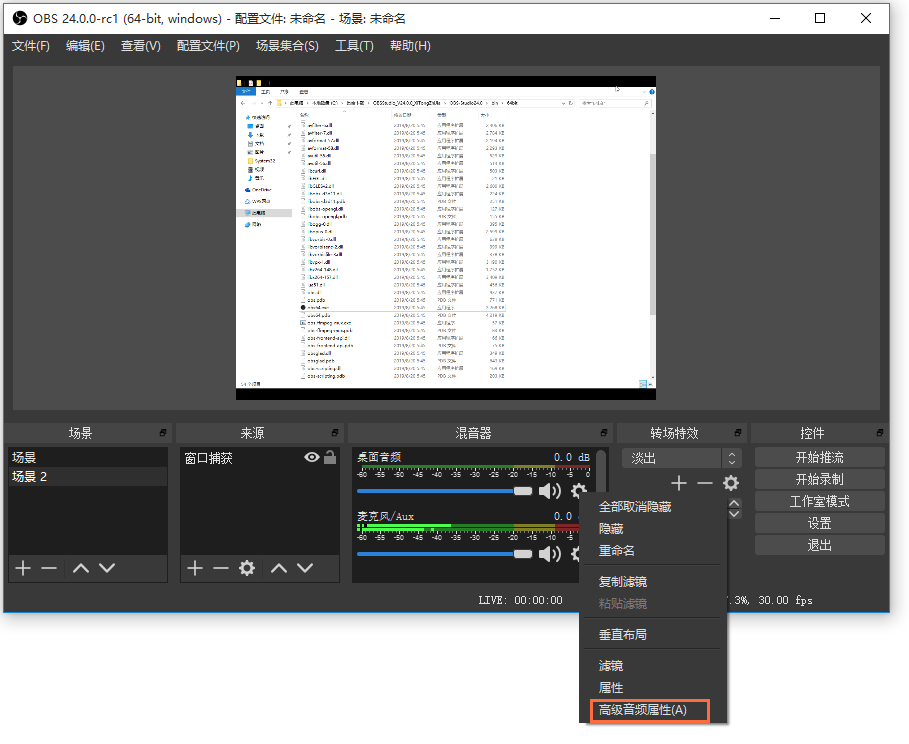Screen dimensions: 909x744
Task: Move the source down with the arrow
Action: (x=305, y=568)
